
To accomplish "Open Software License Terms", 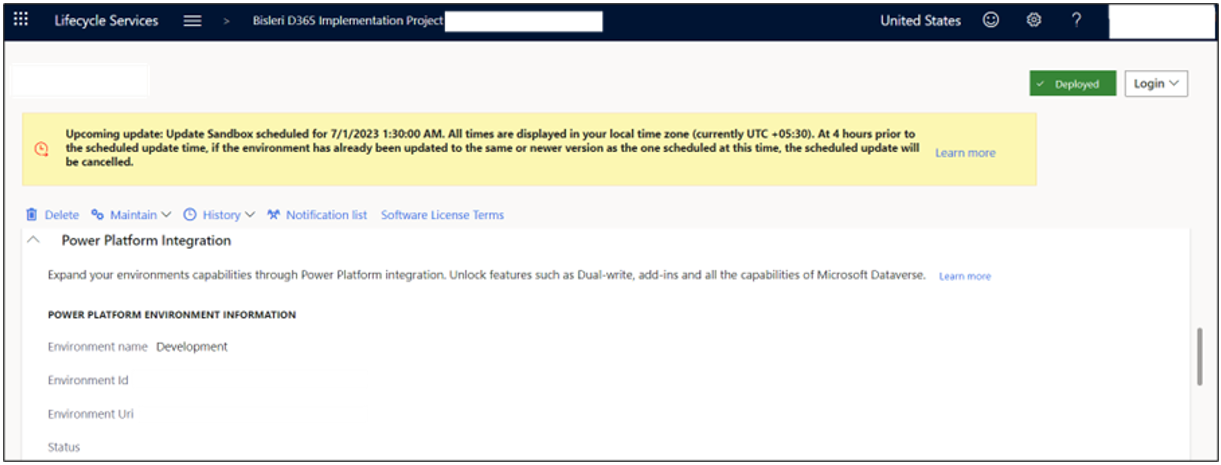I will point(442,215).
